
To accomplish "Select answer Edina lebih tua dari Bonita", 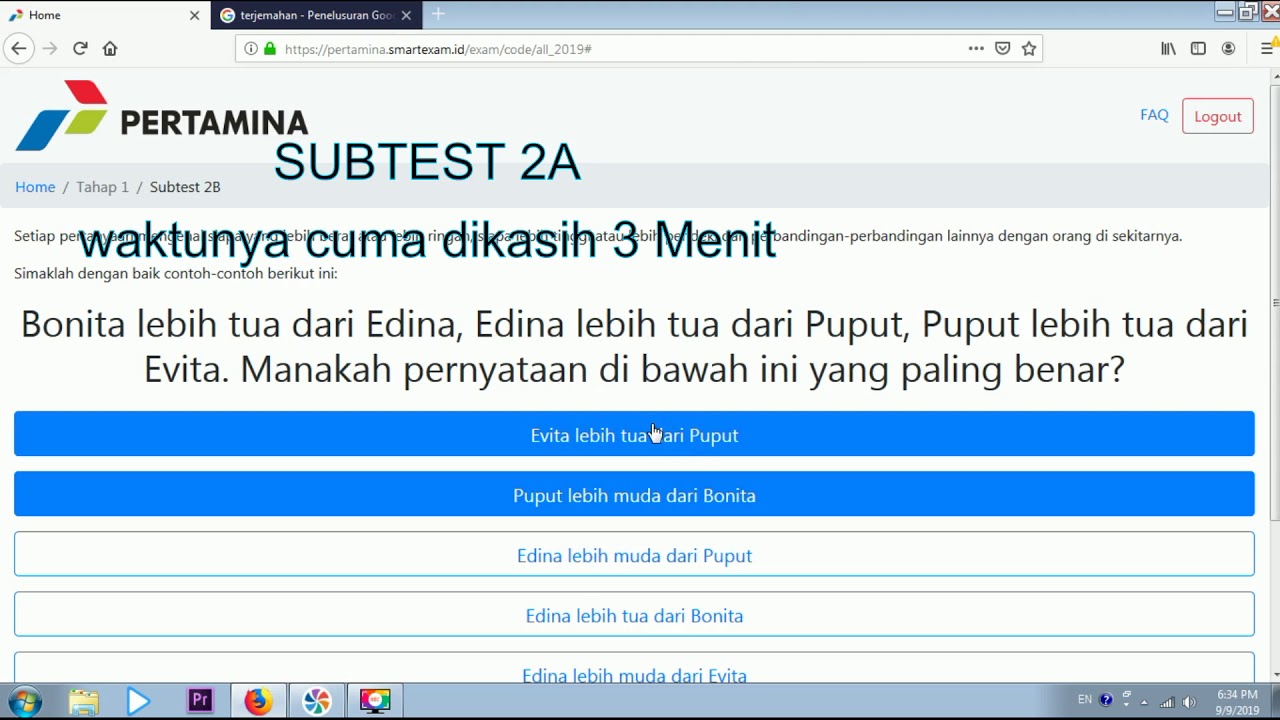I will (x=634, y=614).
